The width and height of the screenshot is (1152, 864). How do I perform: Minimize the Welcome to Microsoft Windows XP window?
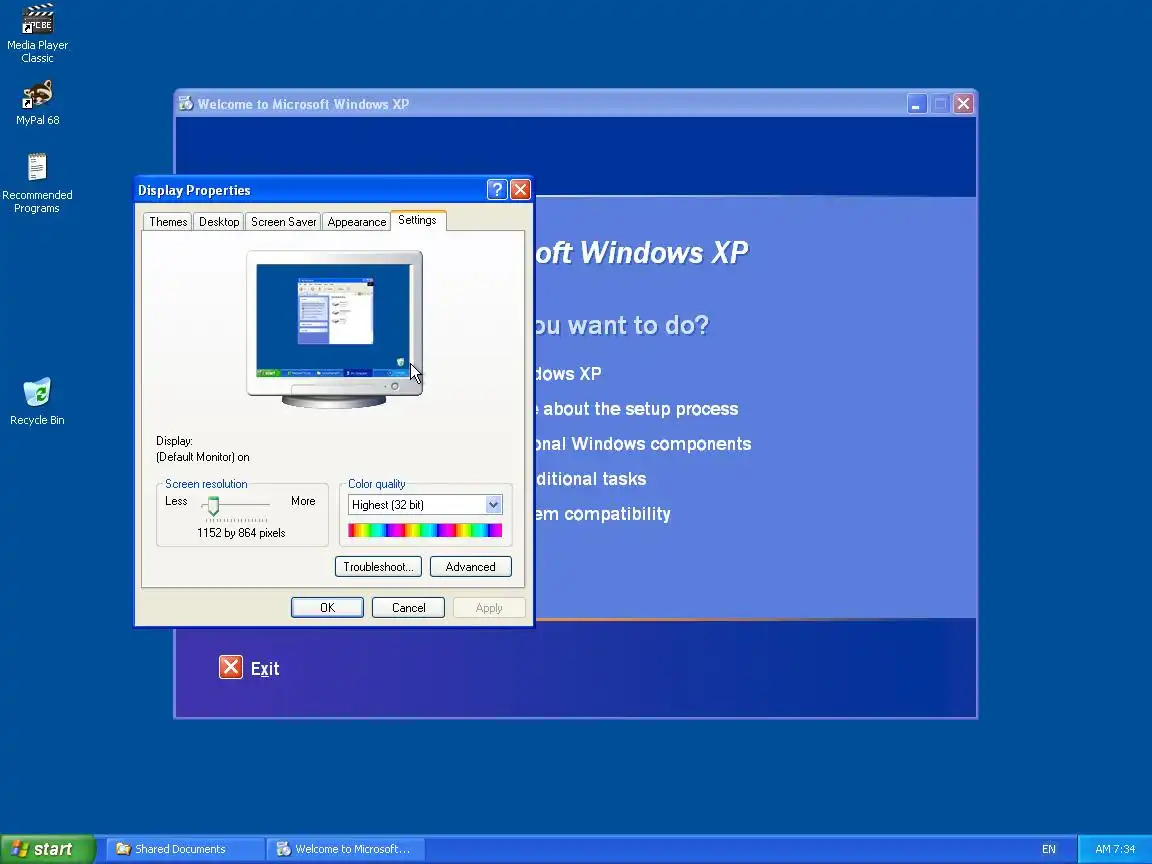click(916, 104)
